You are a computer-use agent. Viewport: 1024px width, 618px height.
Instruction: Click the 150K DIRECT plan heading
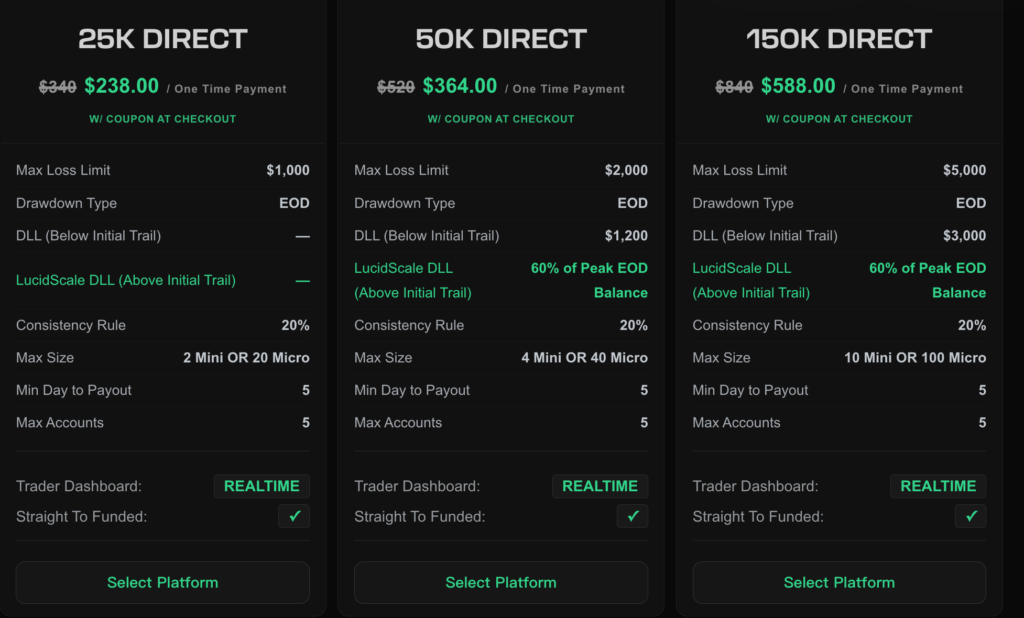point(839,39)
